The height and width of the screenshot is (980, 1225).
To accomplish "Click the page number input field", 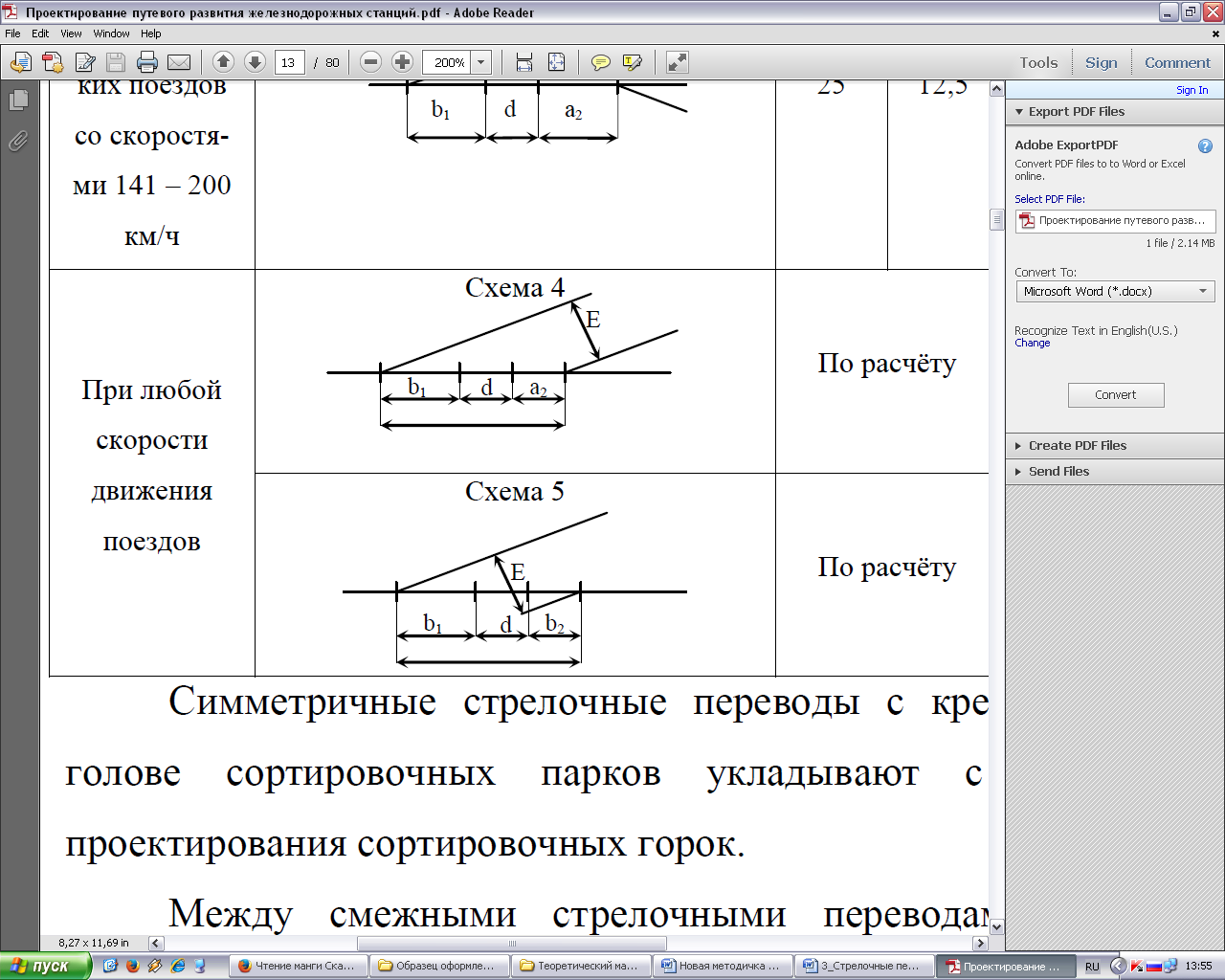I will pos(288,63).
